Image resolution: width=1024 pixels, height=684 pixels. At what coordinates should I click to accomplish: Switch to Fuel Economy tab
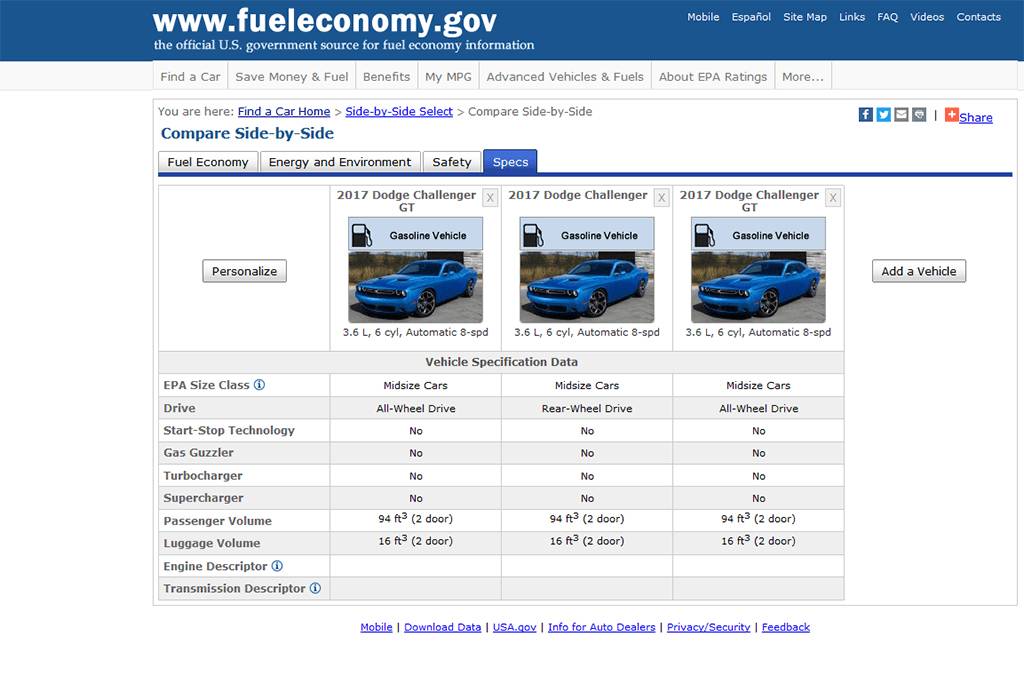[208, 162]
